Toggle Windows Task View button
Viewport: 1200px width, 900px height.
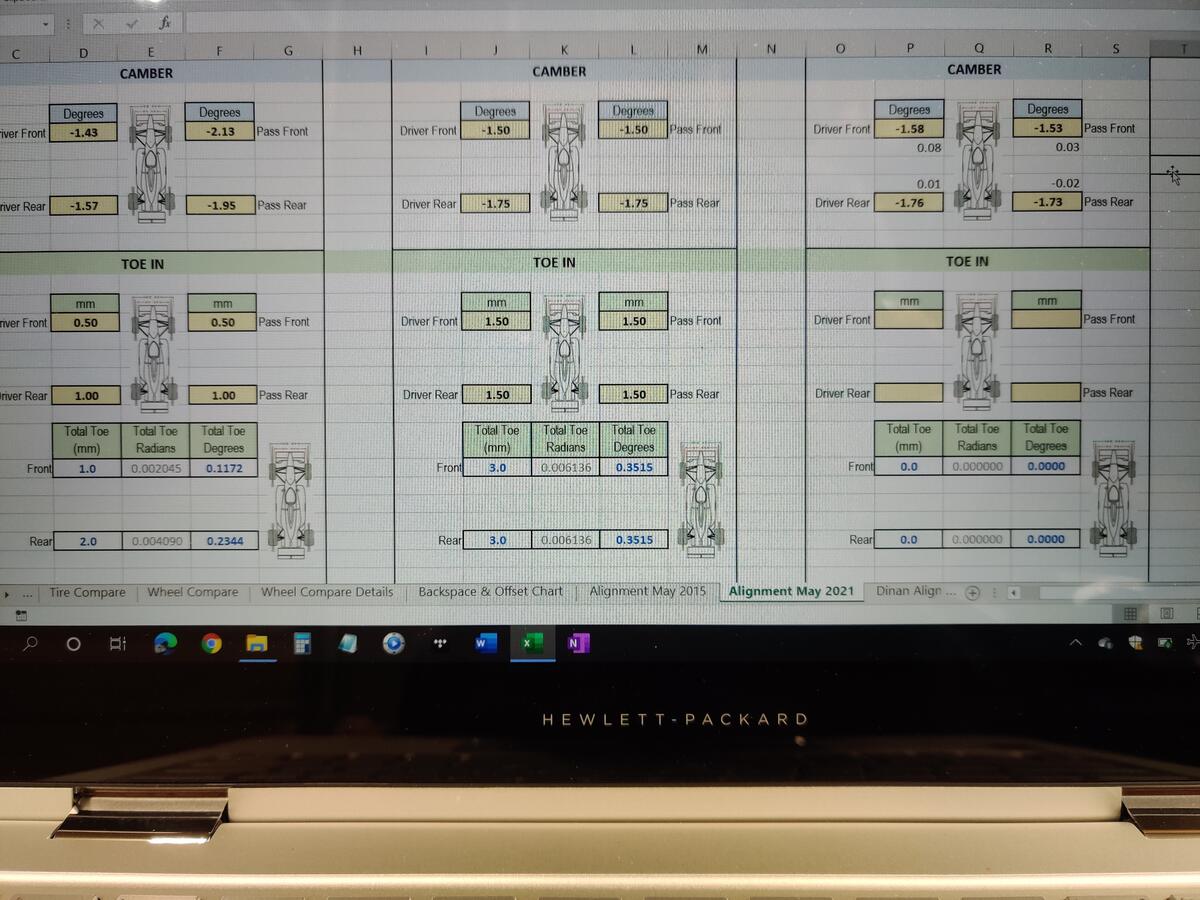(x=117, y=644)
